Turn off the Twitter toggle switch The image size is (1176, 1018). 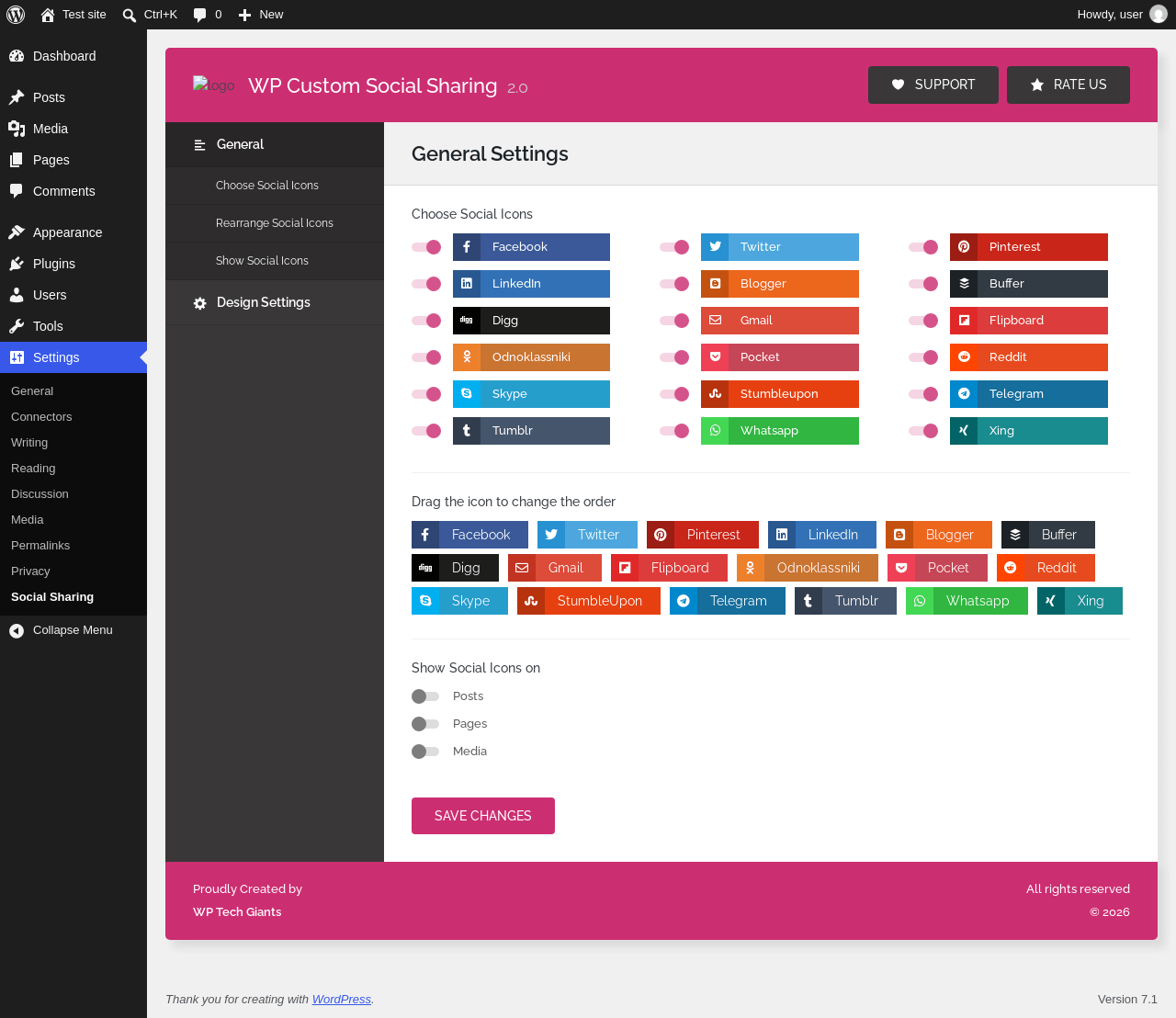tap(674, 247)
